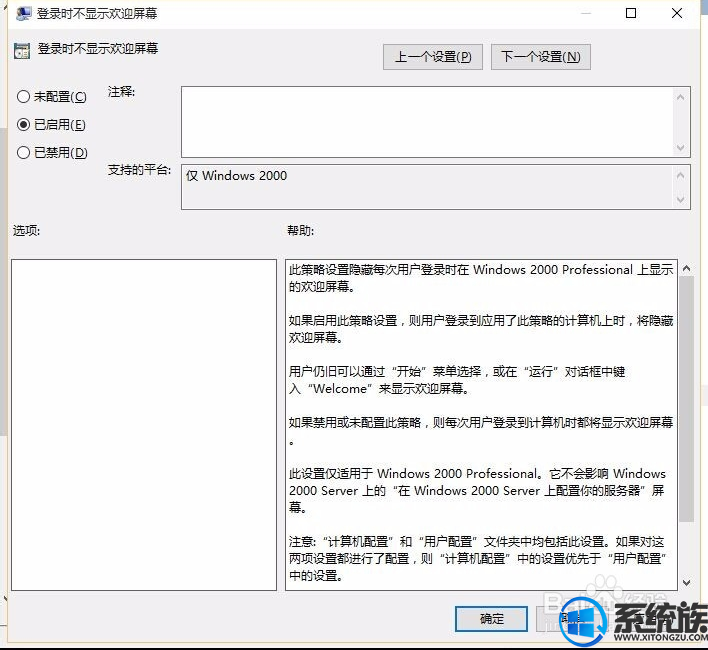Close the policy dialog window
The width and height of the screenshot is (708, 650).
[677, 13]
